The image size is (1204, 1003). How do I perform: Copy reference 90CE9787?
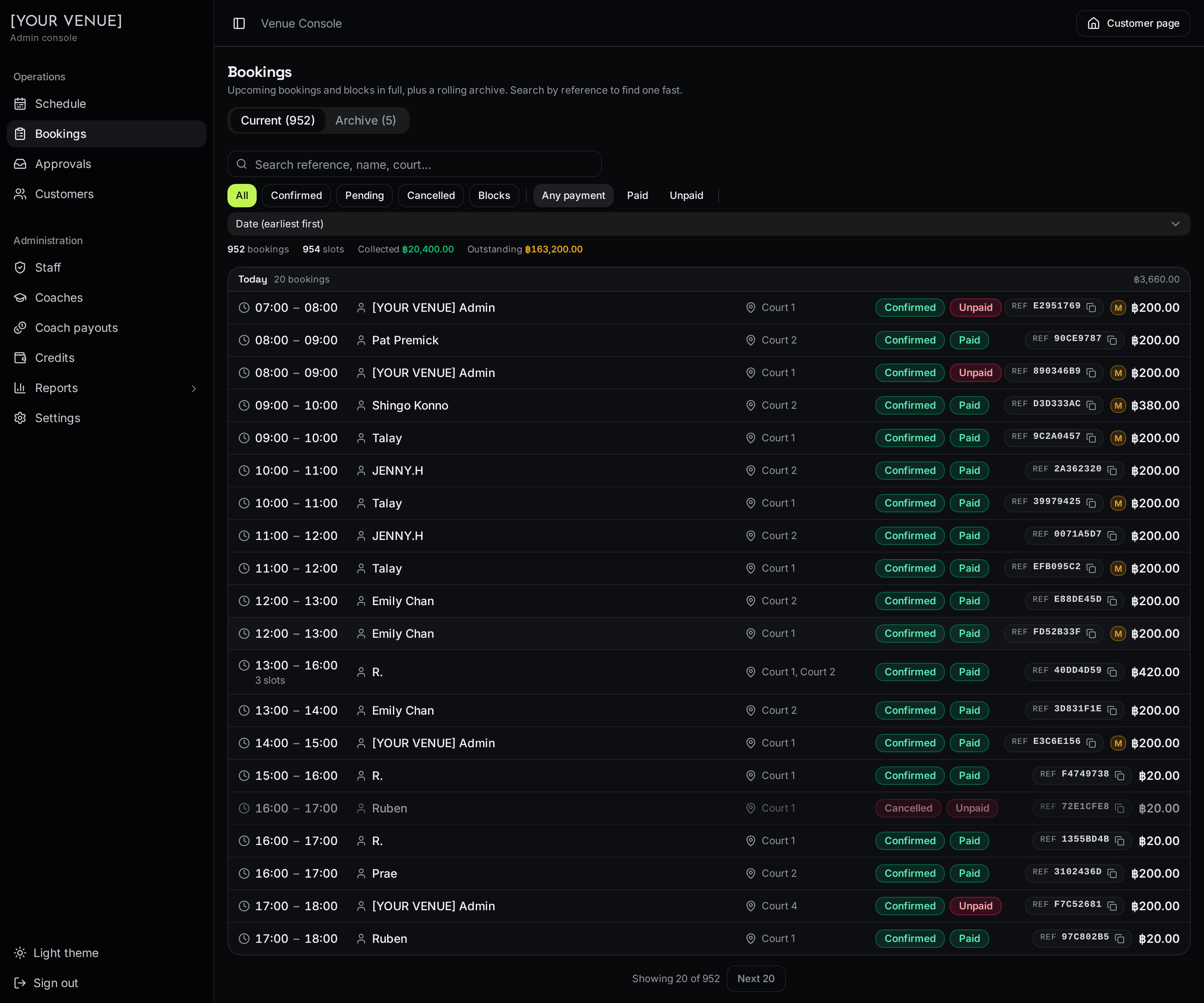click(1112, 341)
